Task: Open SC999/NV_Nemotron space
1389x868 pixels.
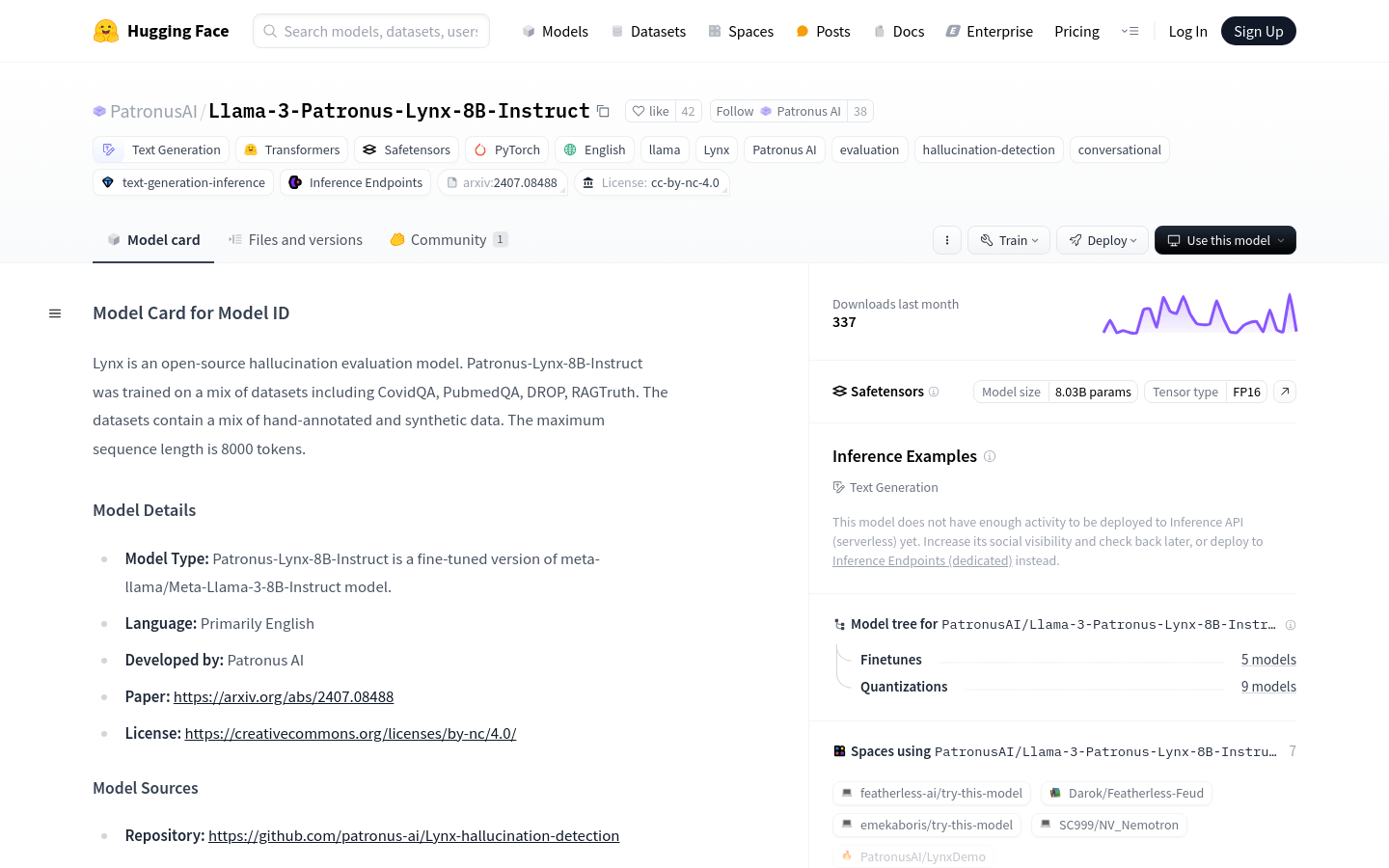Action: (1109, 825)
